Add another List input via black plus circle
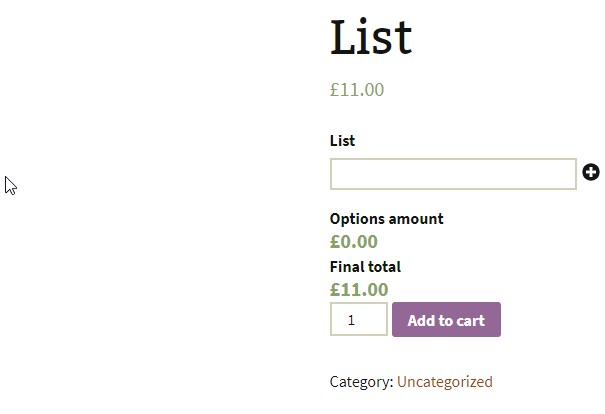This screenshot has width=605, height=414. [x=591, y=172]
